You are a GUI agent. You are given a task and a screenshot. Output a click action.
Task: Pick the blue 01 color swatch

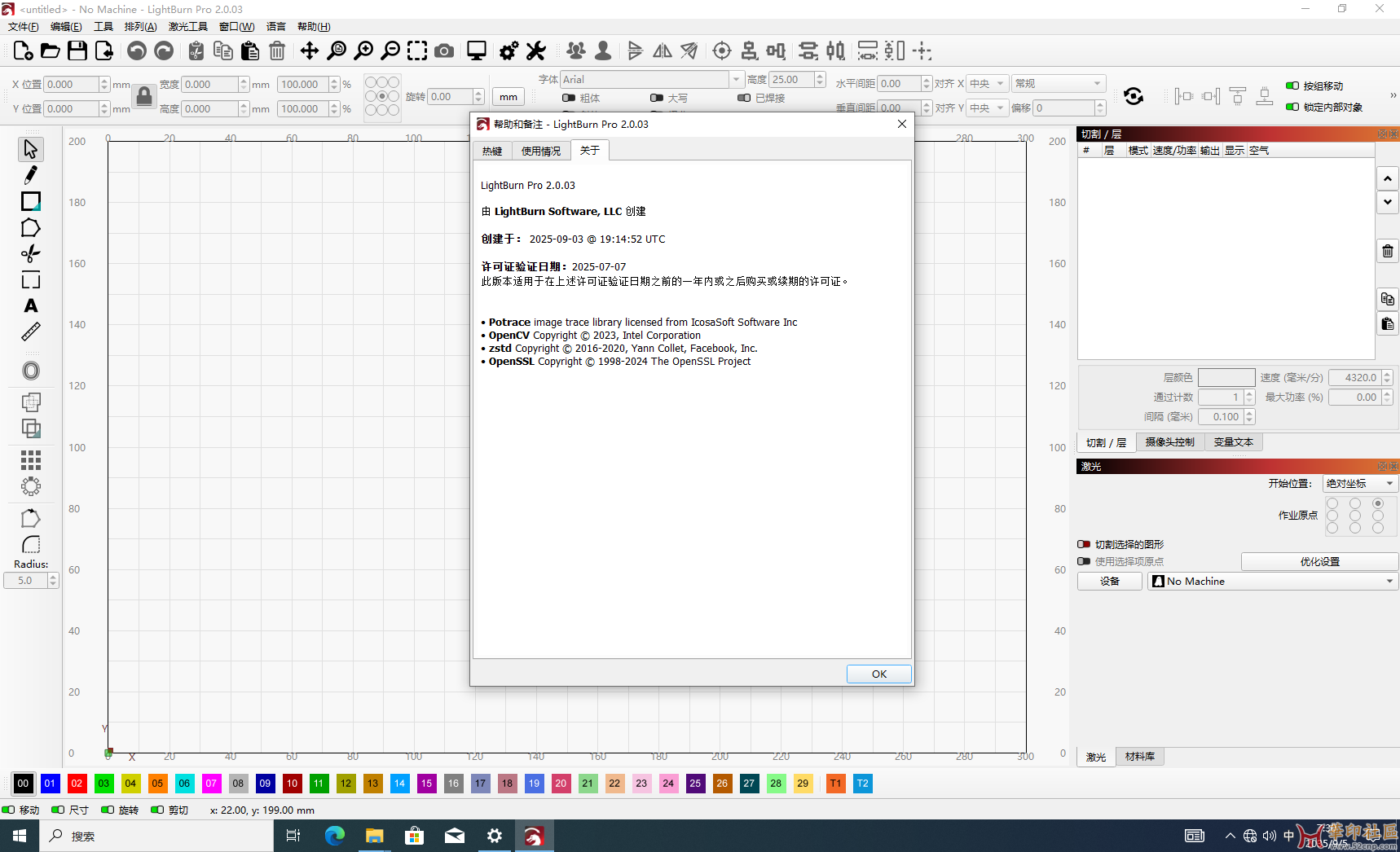click(x=50, y=784)
